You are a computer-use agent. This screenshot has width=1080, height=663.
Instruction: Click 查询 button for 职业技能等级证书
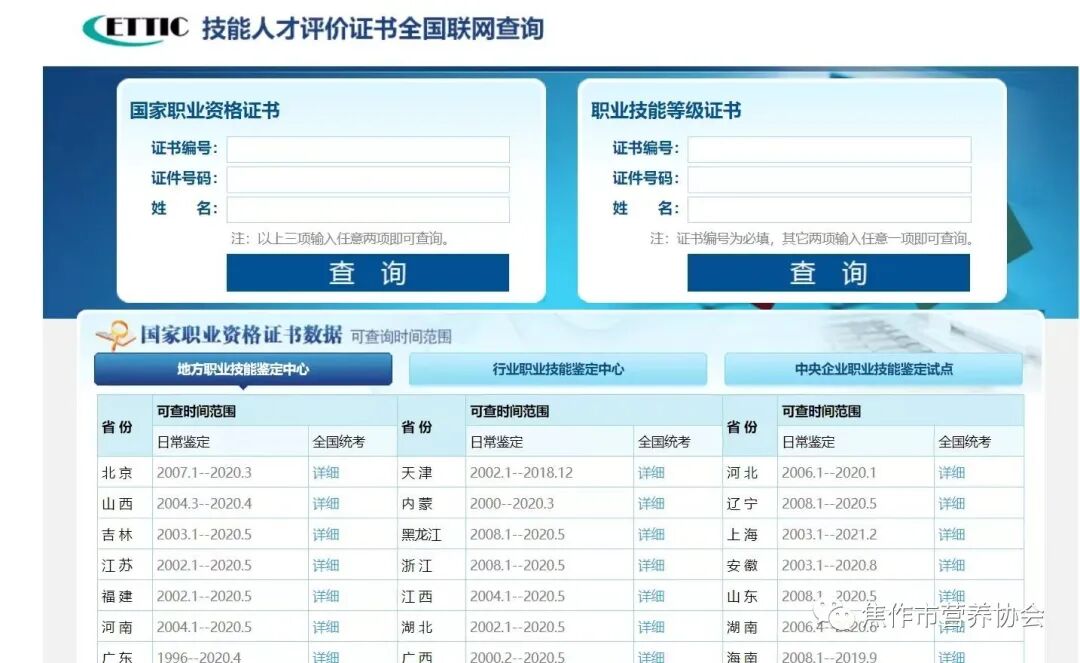click(829, 273)
